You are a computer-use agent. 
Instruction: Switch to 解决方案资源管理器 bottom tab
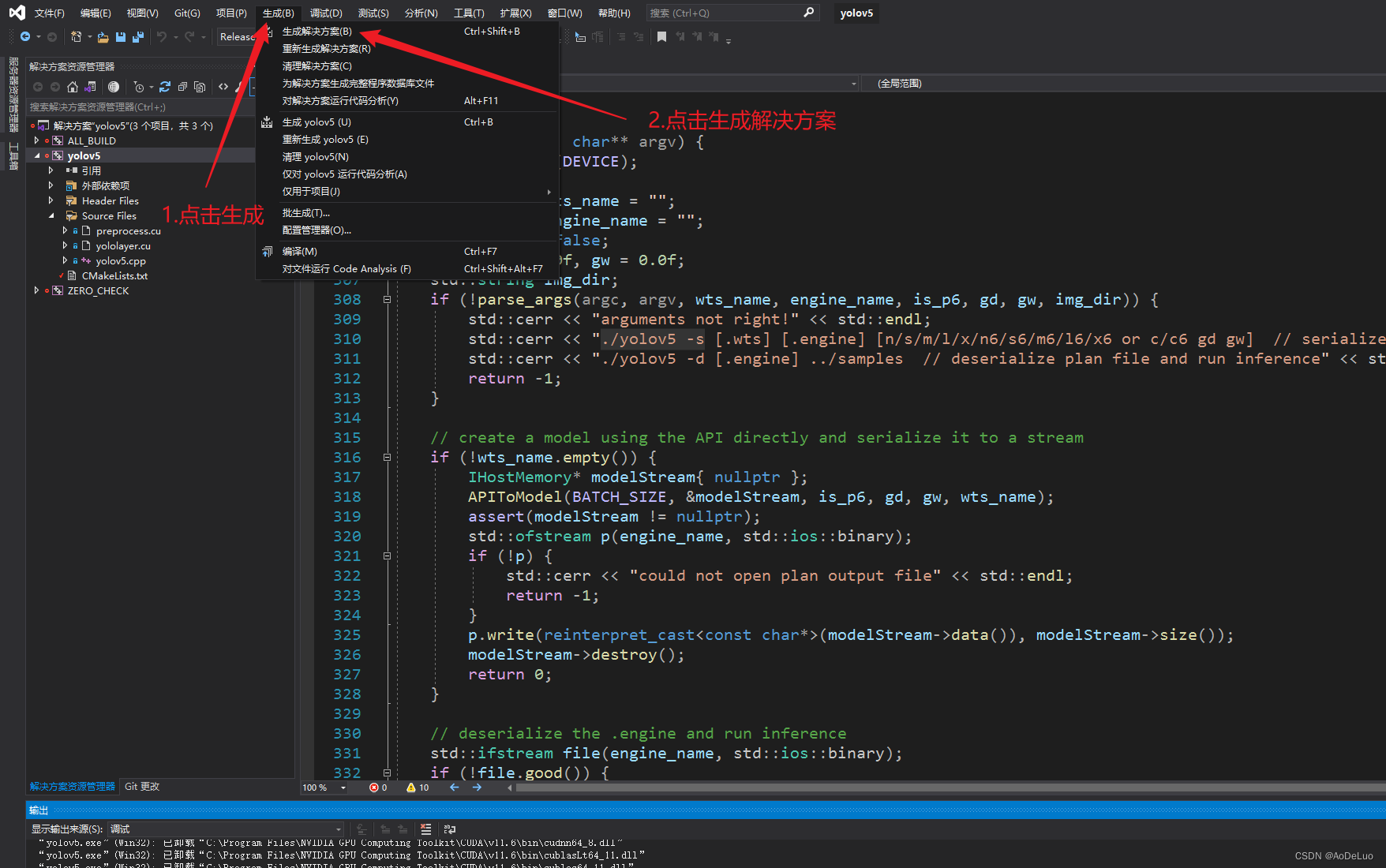click(x=73, y=787)
